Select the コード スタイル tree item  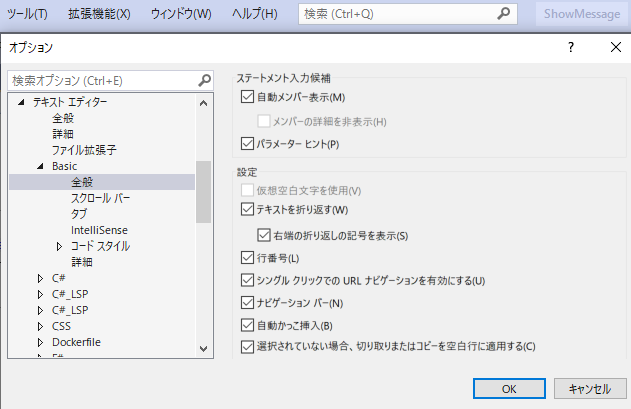pyautogui.click(x=101, y=246)
